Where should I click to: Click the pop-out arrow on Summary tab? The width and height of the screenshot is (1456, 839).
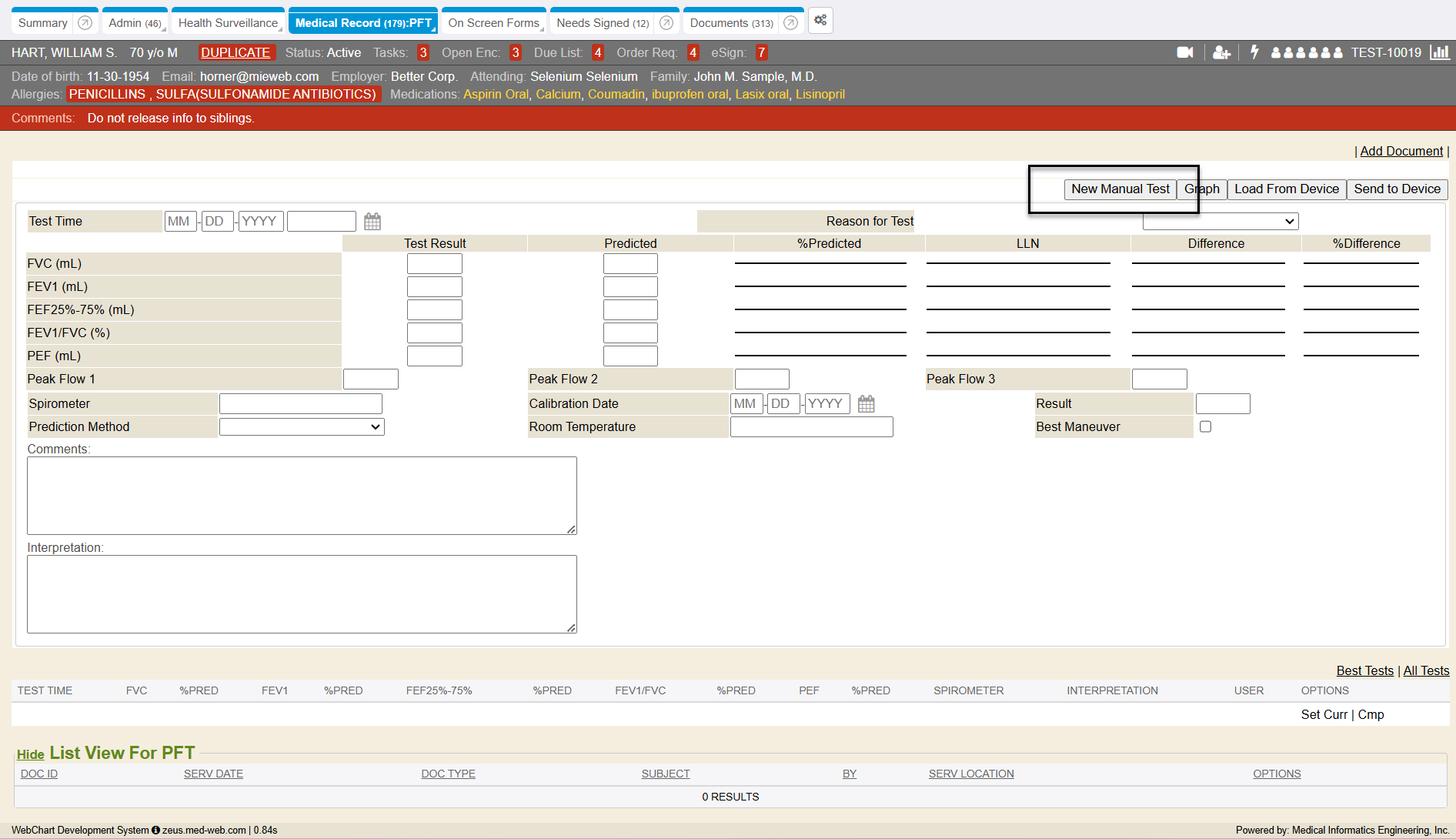tap(85, 23)
